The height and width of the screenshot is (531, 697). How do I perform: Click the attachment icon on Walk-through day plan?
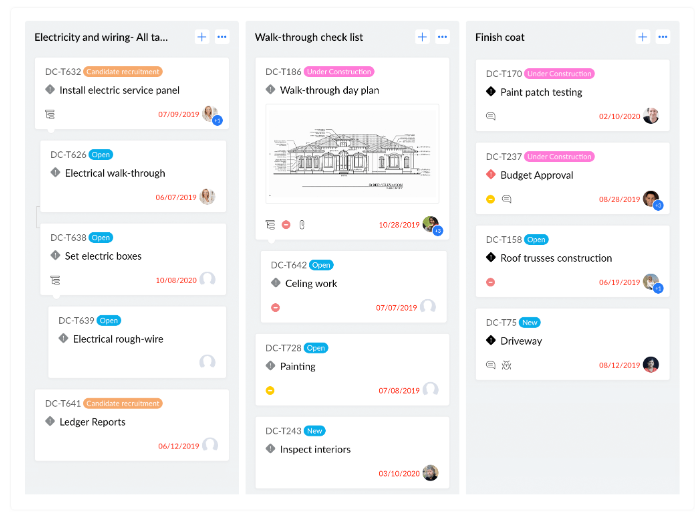coord(302,224)
